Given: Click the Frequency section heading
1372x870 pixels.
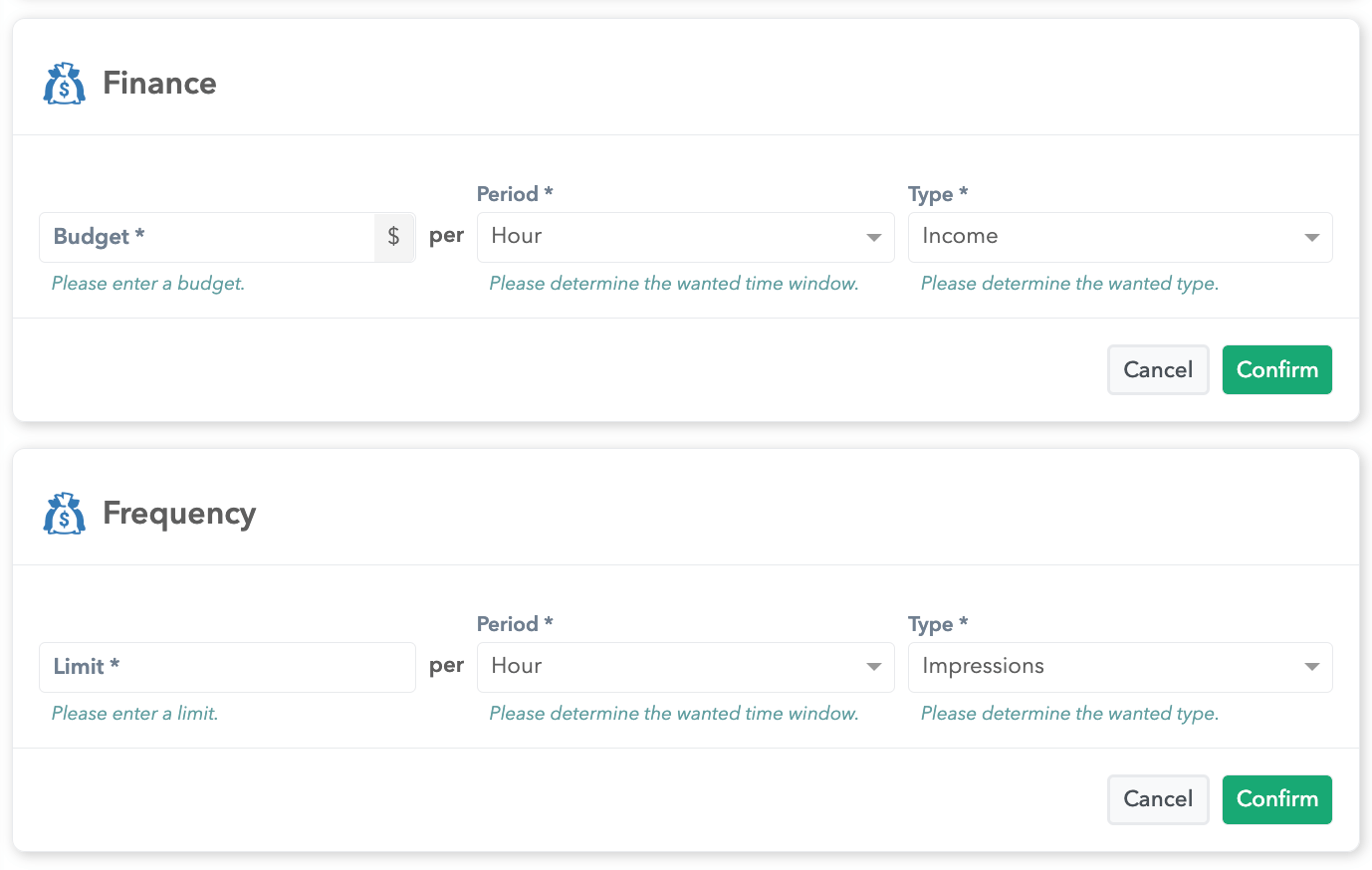Looking at the screenshot, I should click(x=179, y=514).
